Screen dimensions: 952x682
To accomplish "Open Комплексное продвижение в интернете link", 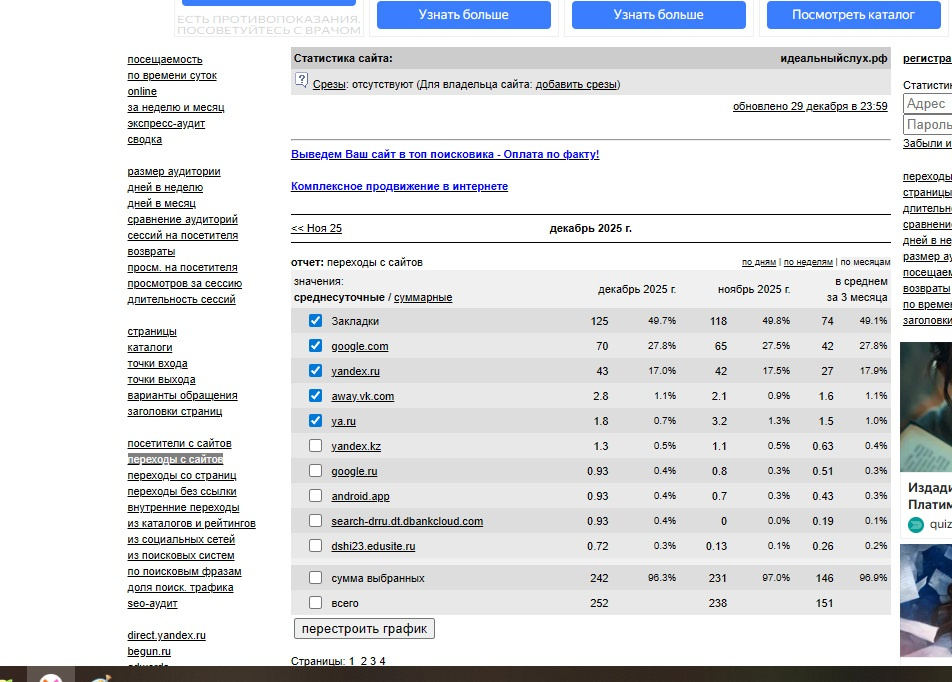I will [x=400, y=186].
